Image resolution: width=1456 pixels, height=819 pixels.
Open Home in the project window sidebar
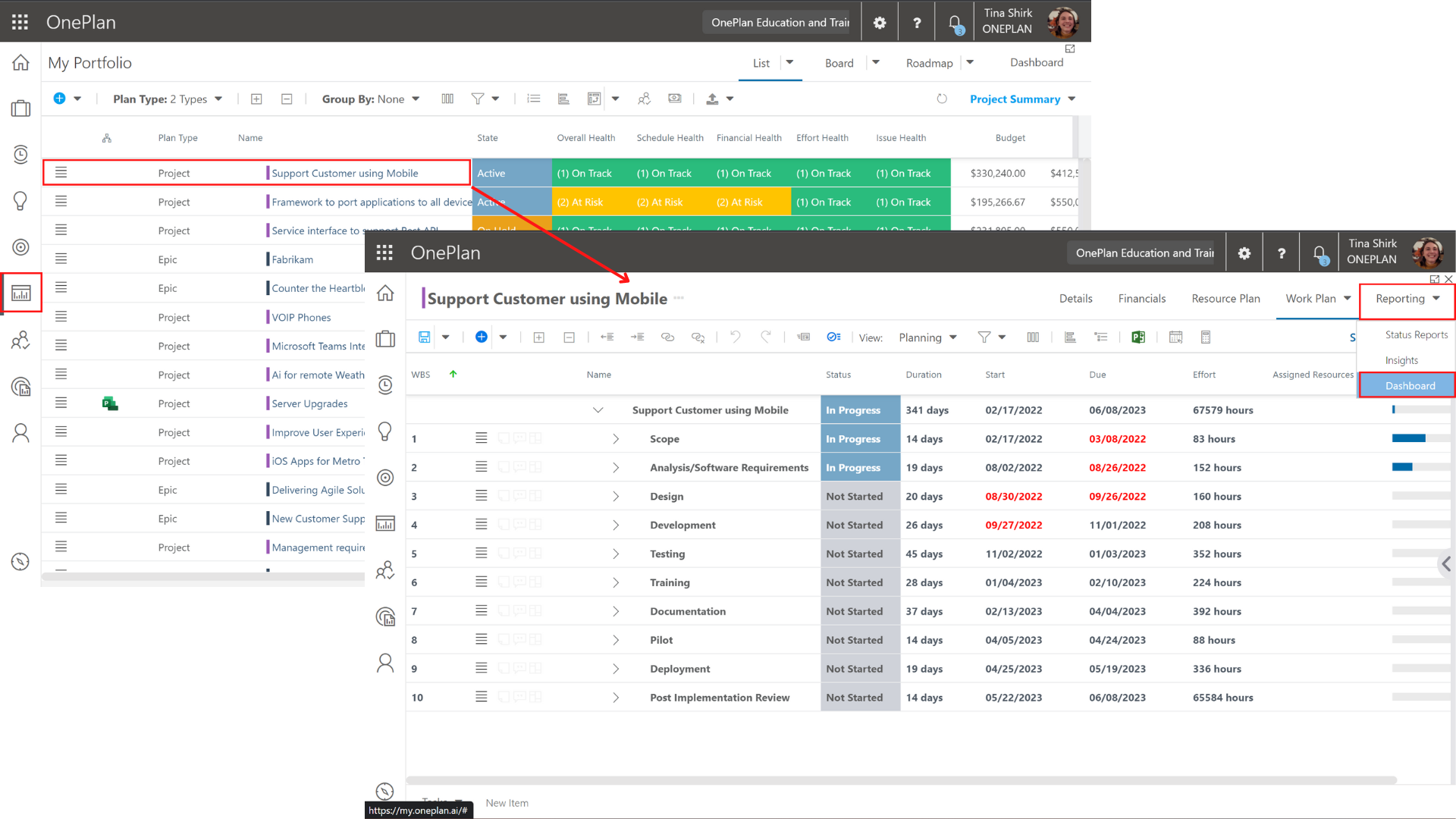pyautogui.click(x=385, y=293)
